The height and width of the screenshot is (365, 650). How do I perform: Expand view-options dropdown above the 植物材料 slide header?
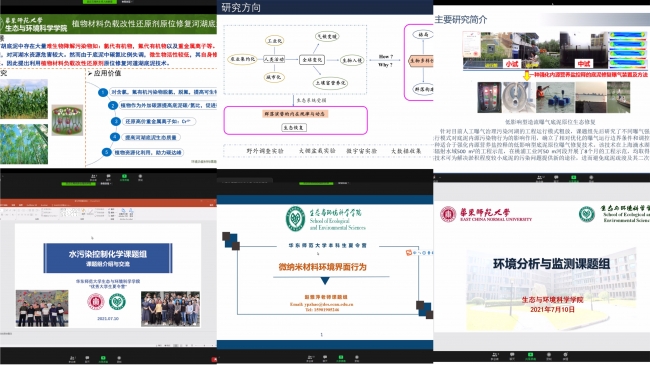[126, 2]
